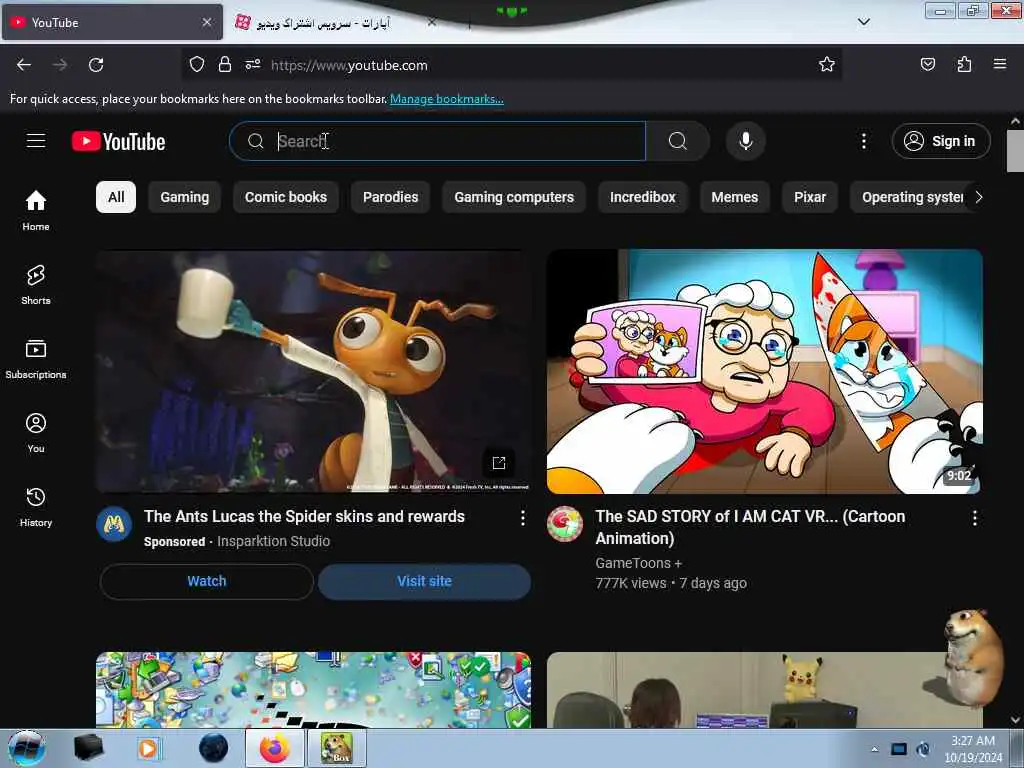
Task: Click external link icon on ad thumbnail
Action: pyautogui.click(x=499, y=462)
